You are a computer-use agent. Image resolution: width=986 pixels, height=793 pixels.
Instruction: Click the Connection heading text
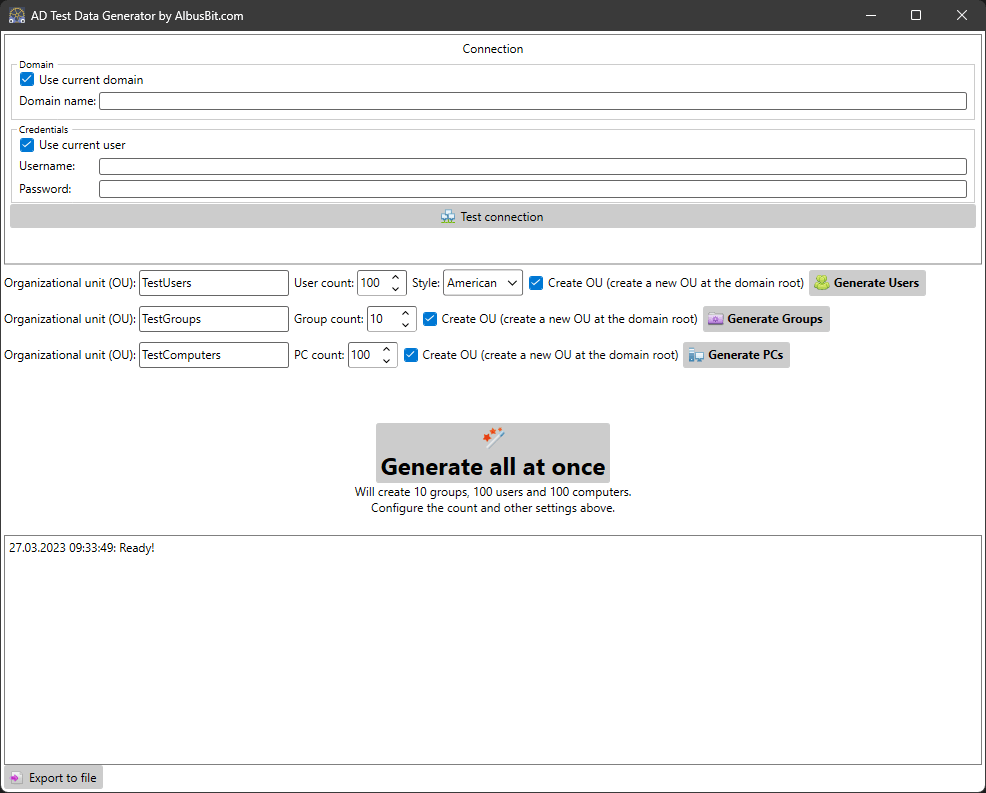point(493,49)
